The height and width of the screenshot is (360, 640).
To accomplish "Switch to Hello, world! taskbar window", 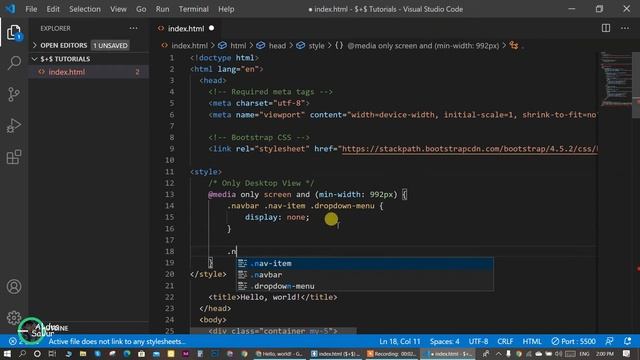I will pos(279,353).
